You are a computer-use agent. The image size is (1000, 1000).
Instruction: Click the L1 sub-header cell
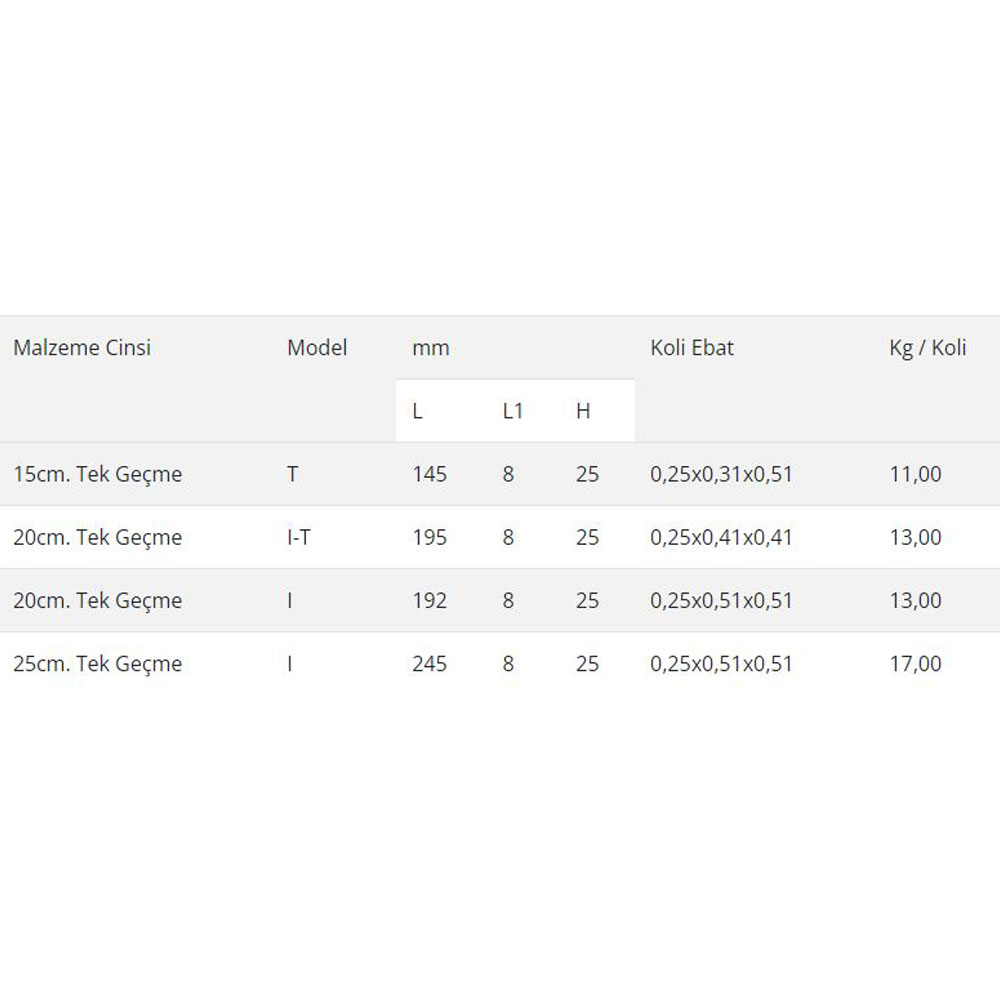click(x=513, y=411)
